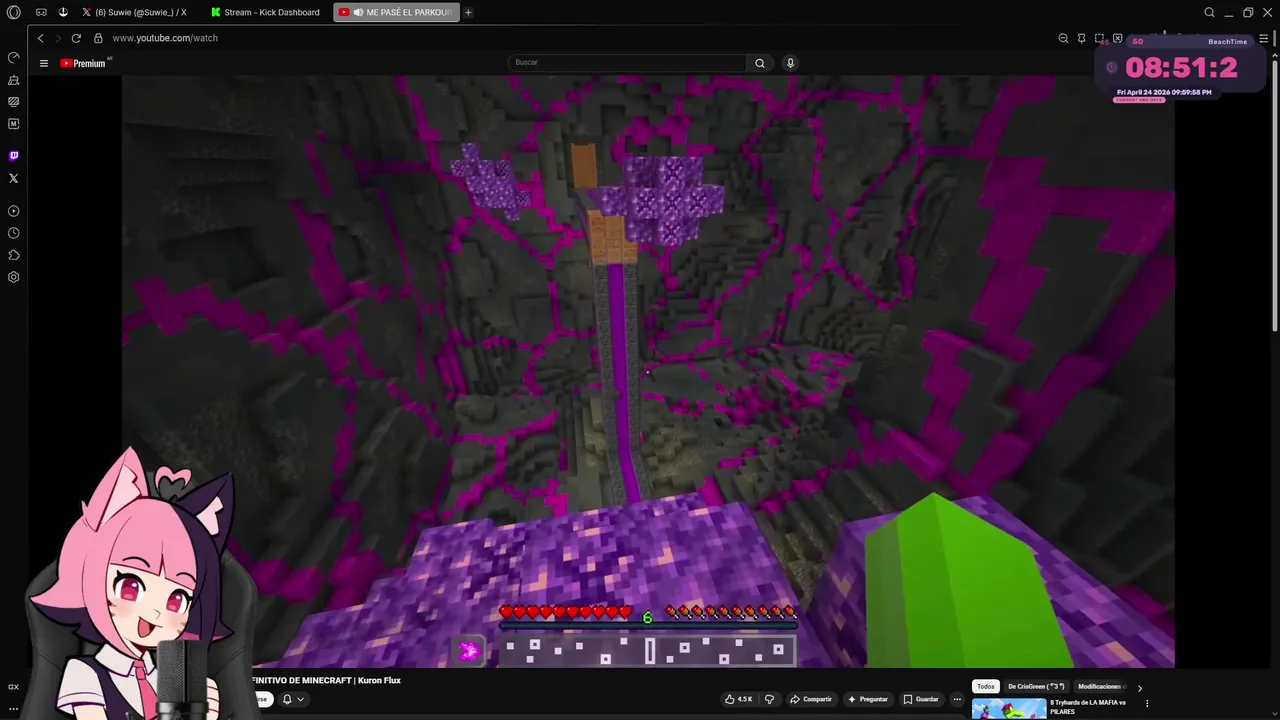Click zoom out icon in address bar
The image size is (1280, 720).
[x=1063, y=38]
